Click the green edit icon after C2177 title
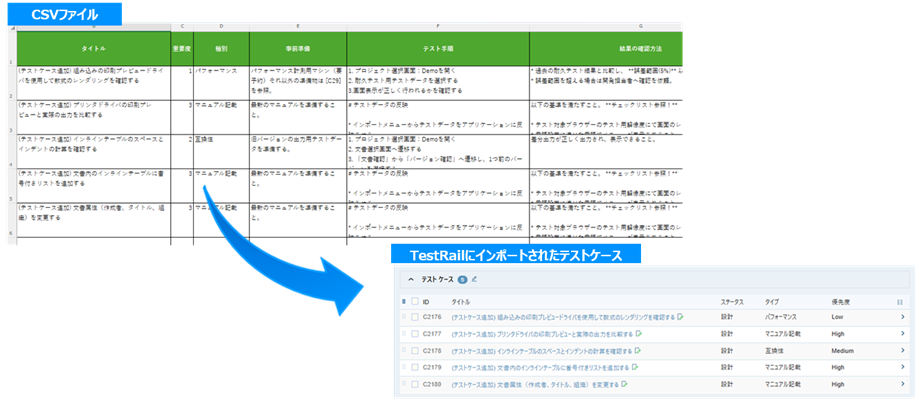 coord(637,334)
